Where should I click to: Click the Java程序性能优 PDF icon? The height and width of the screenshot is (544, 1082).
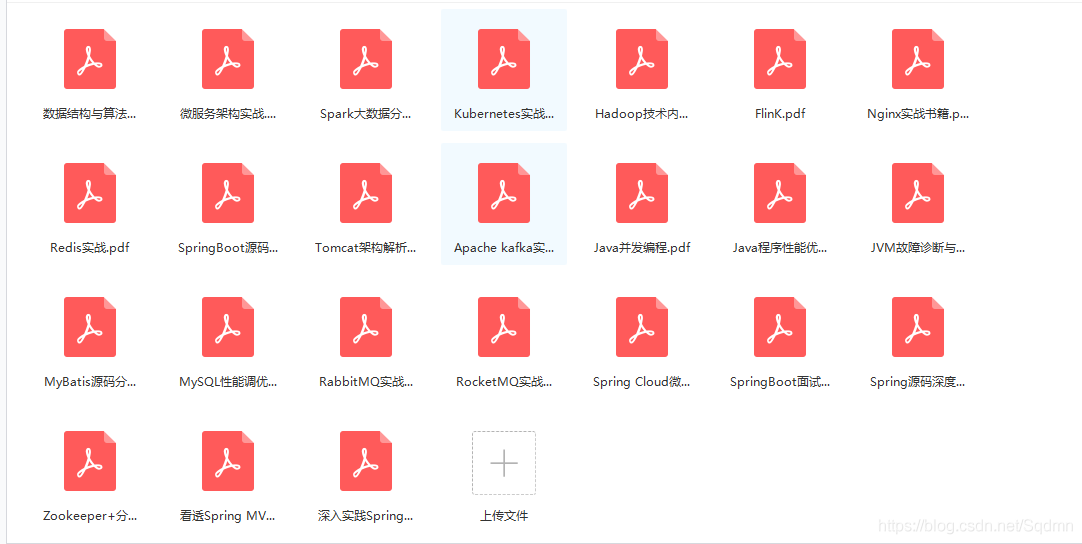(780, 193)
